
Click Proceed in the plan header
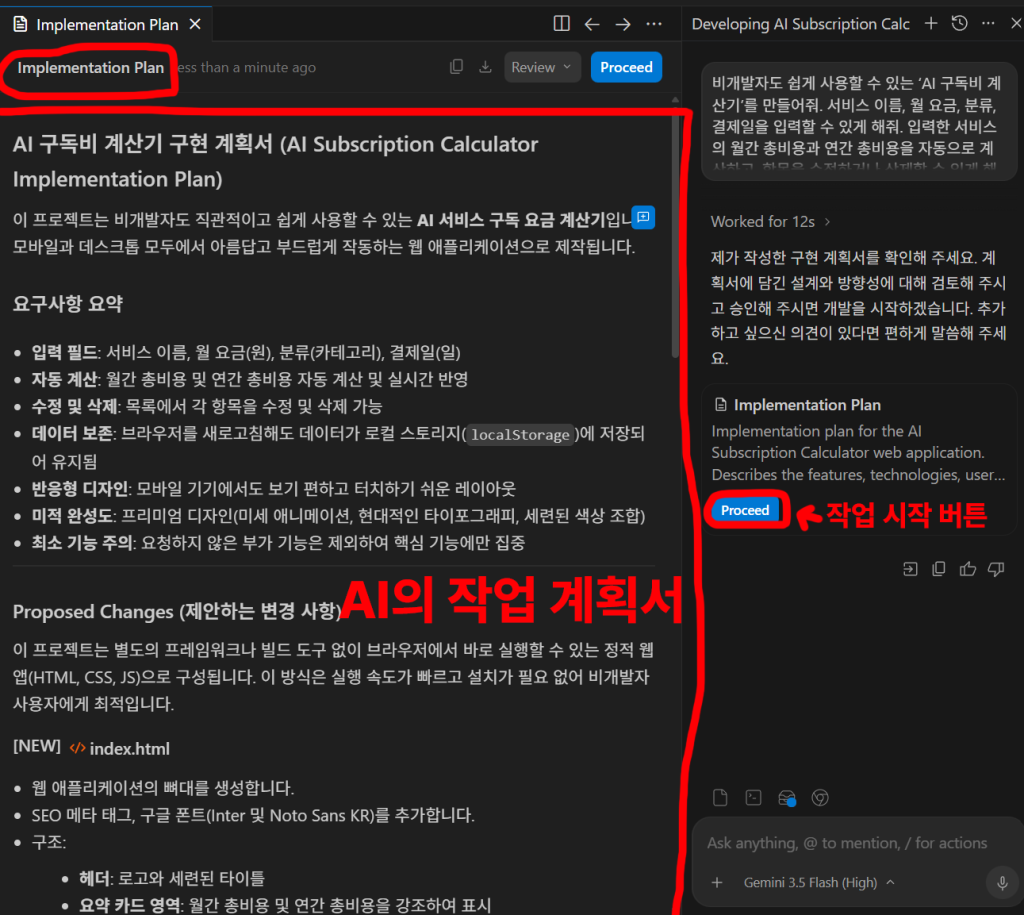[626, 67]
